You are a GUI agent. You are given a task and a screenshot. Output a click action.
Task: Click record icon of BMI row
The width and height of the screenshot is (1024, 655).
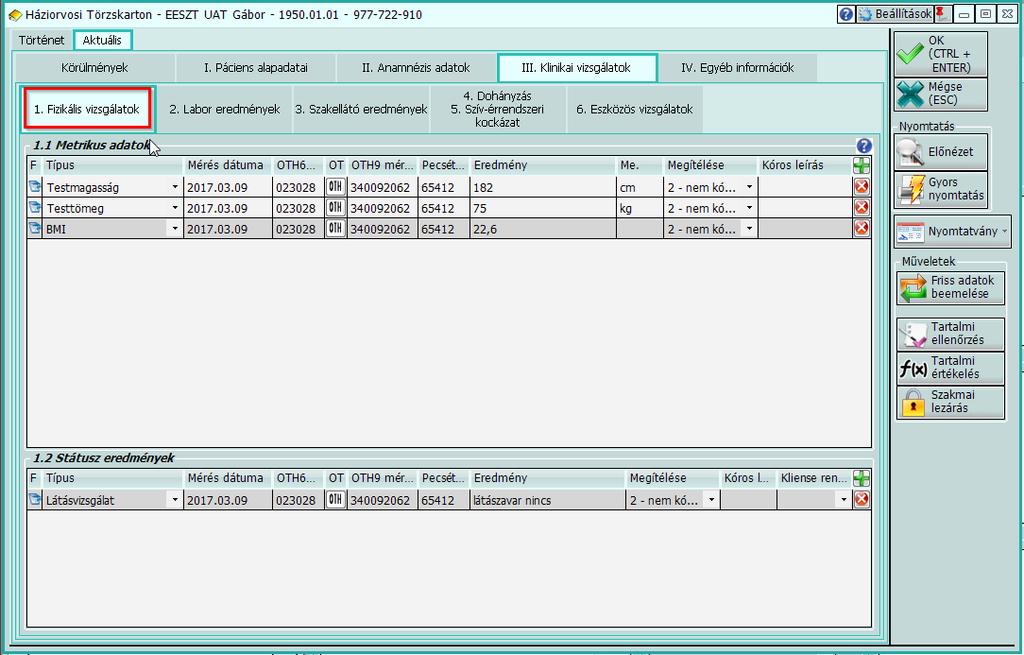(34, 229)
